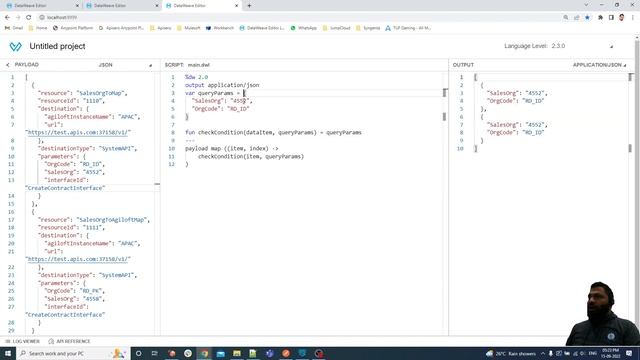Screen dimensions: 640x360
Task: Open the payload JSON format dropdown
Action: pos(125,65)
